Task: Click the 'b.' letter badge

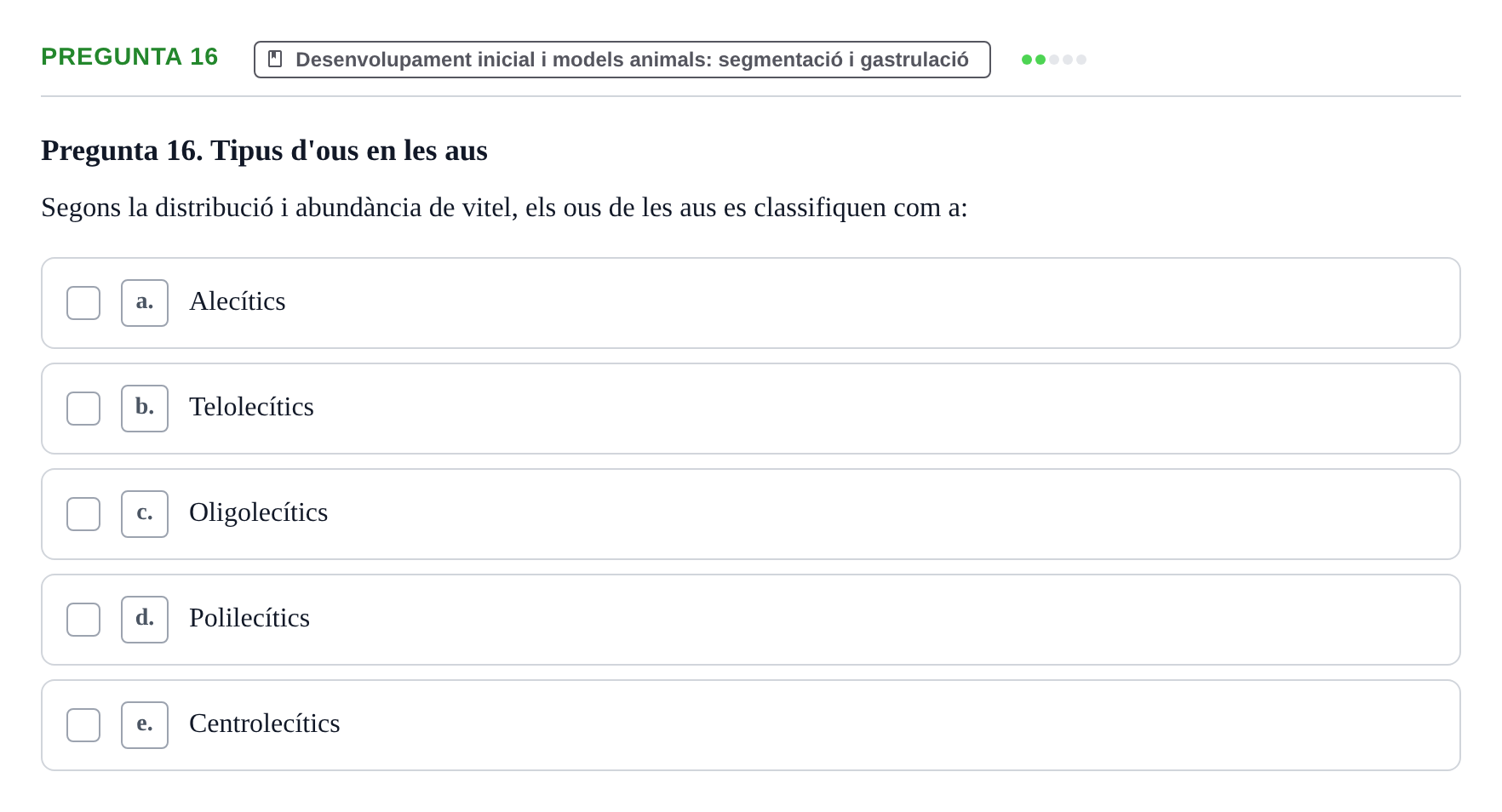Action: 145,409
